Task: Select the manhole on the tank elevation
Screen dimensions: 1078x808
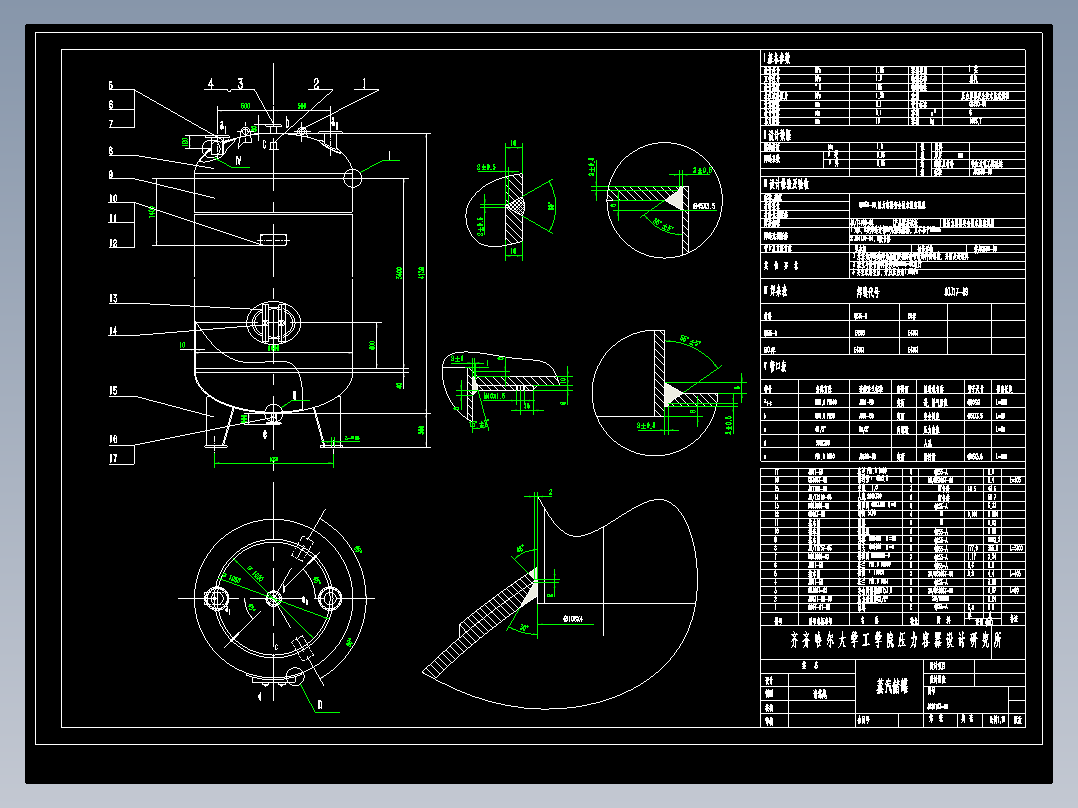Action: click(274, 322)
